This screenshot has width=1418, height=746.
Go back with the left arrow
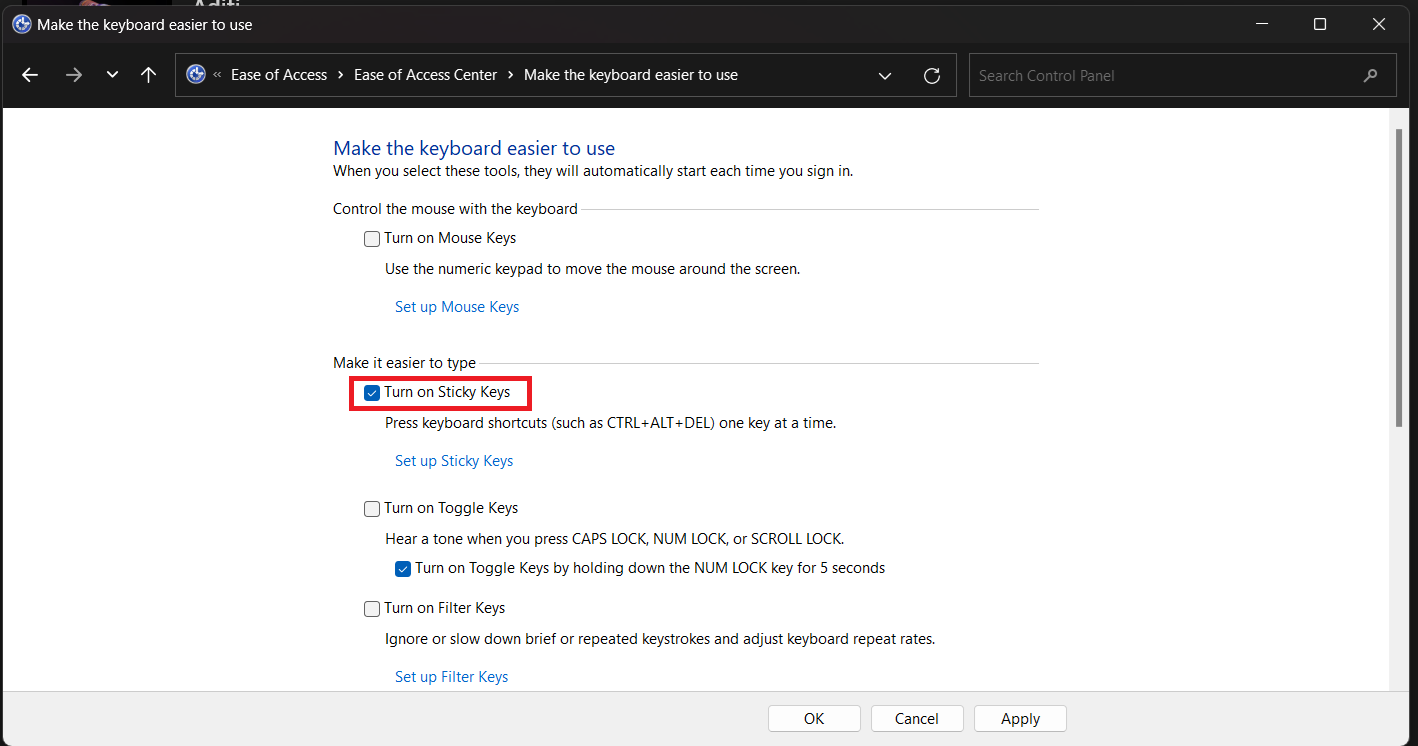click(30, 75)
